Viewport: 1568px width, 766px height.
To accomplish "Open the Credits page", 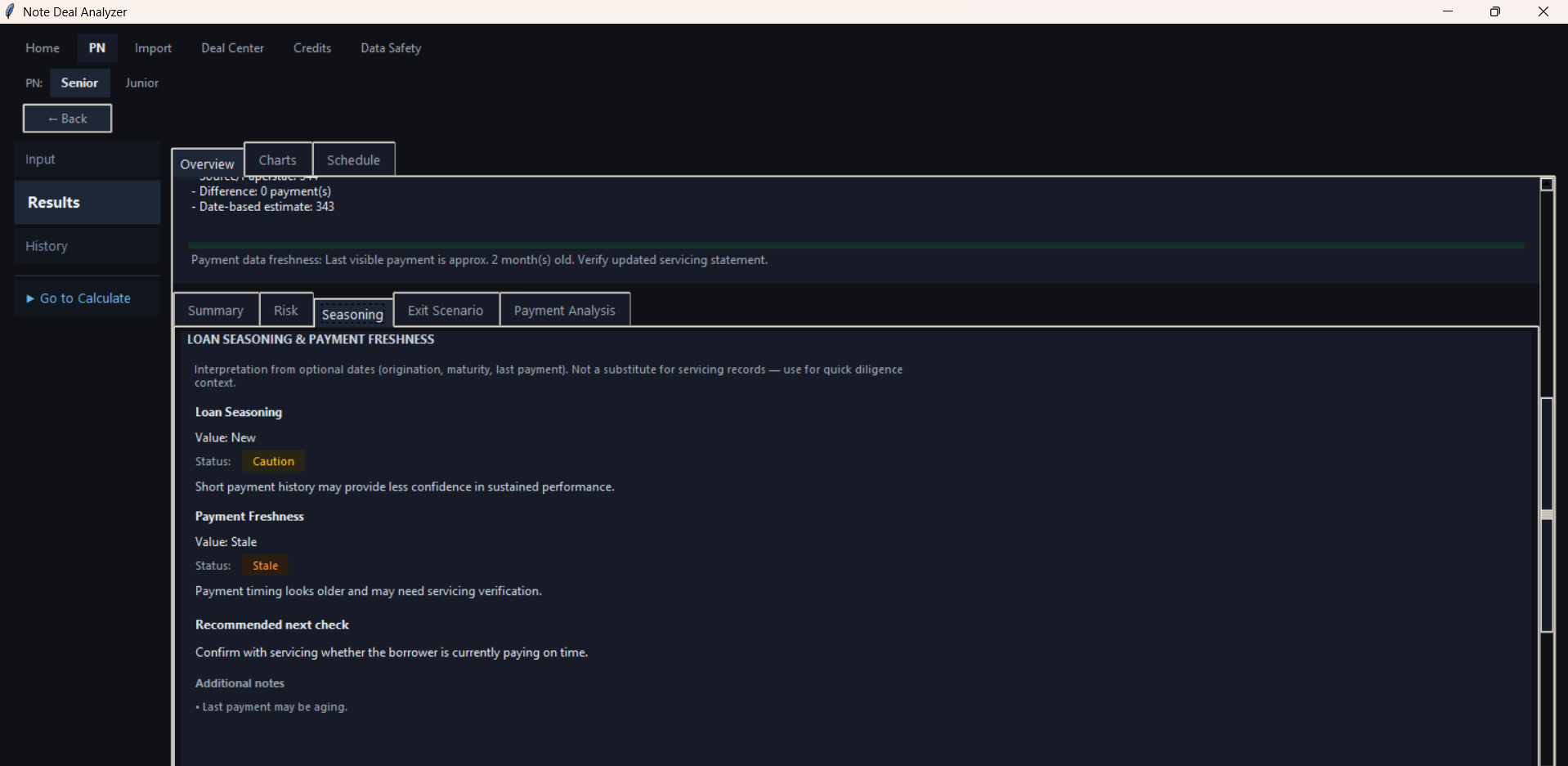I will (312, 48).
